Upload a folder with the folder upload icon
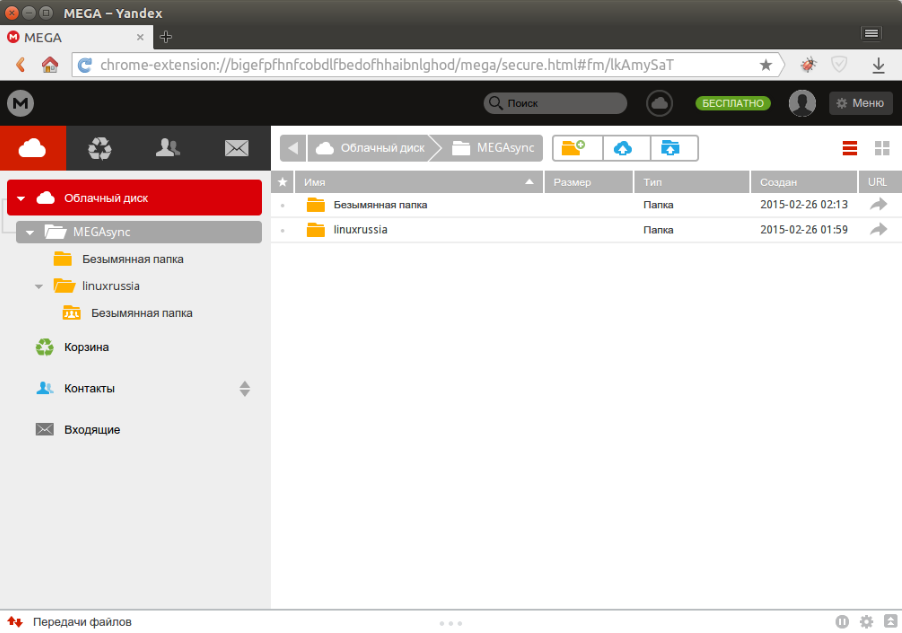 (674, 148)
